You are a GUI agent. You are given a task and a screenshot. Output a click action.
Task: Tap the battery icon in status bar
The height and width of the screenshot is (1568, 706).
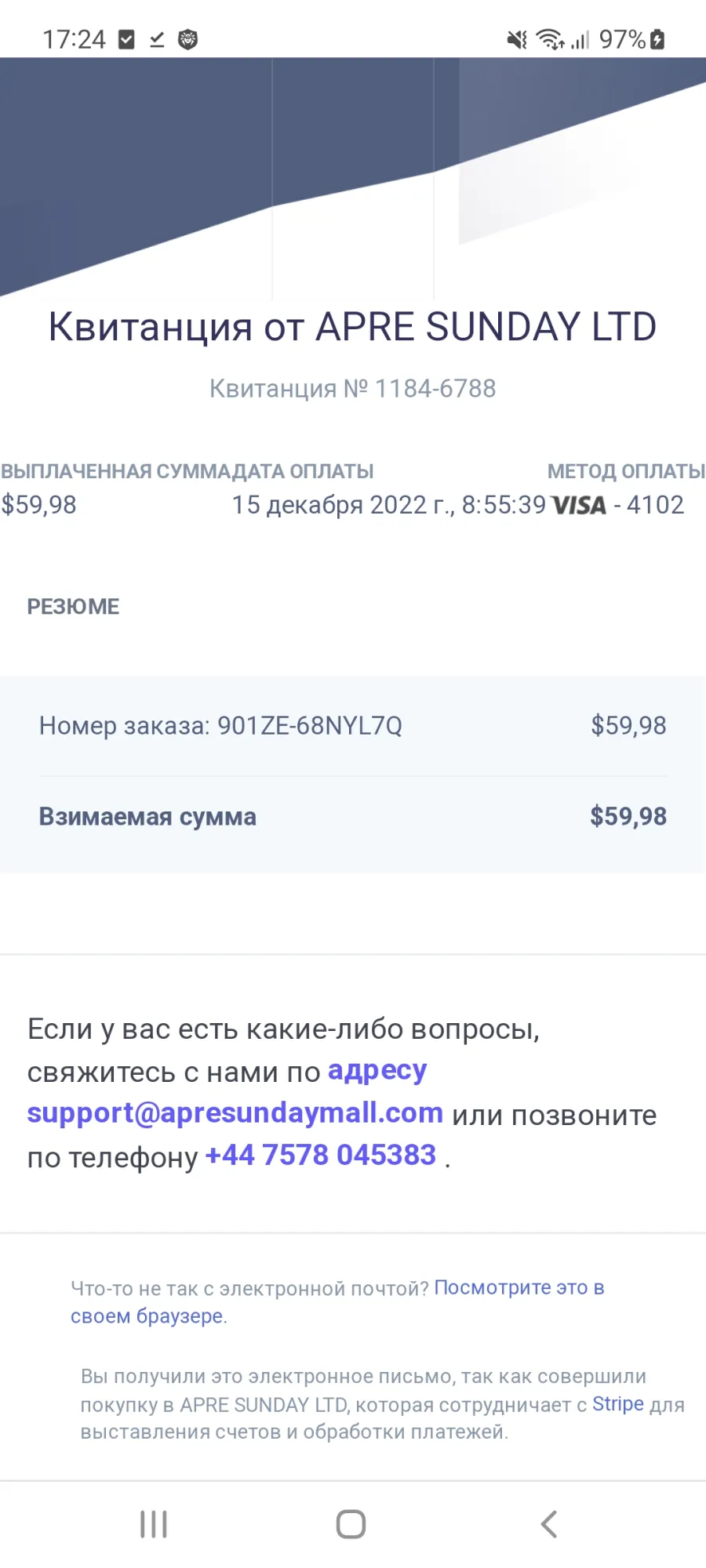click(657, 39)
